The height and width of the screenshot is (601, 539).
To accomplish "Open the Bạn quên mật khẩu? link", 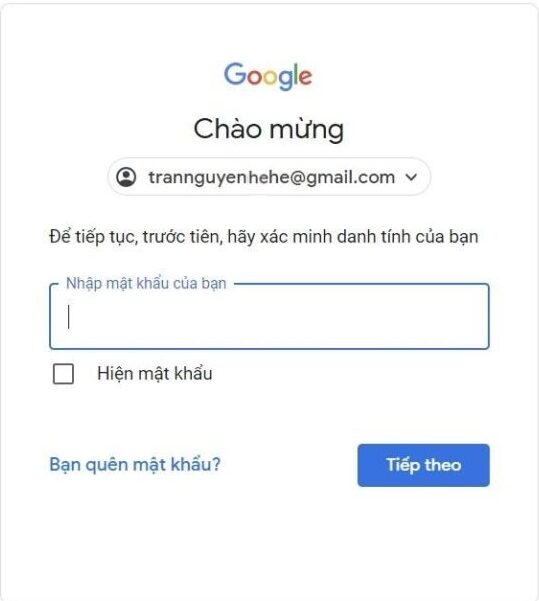I will (135, 465).
